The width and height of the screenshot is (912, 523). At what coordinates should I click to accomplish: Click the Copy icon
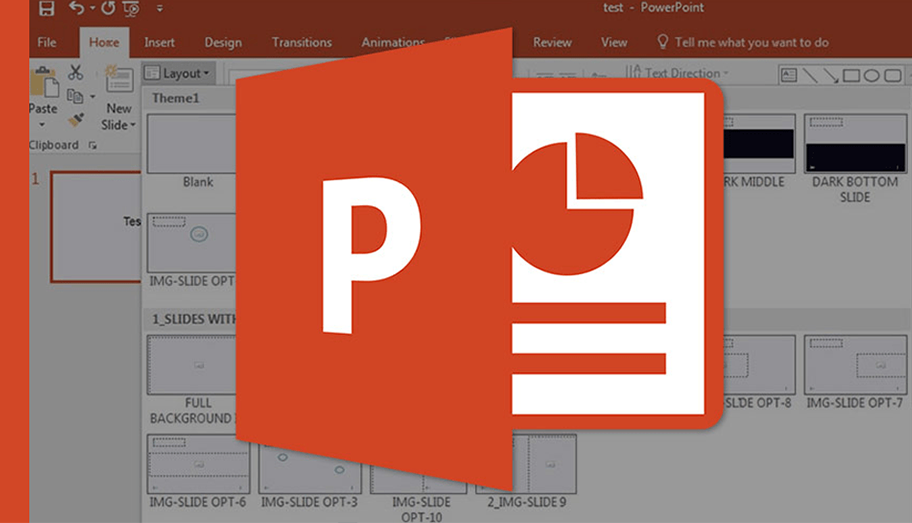pyautogui.click(x=75, y=96)
